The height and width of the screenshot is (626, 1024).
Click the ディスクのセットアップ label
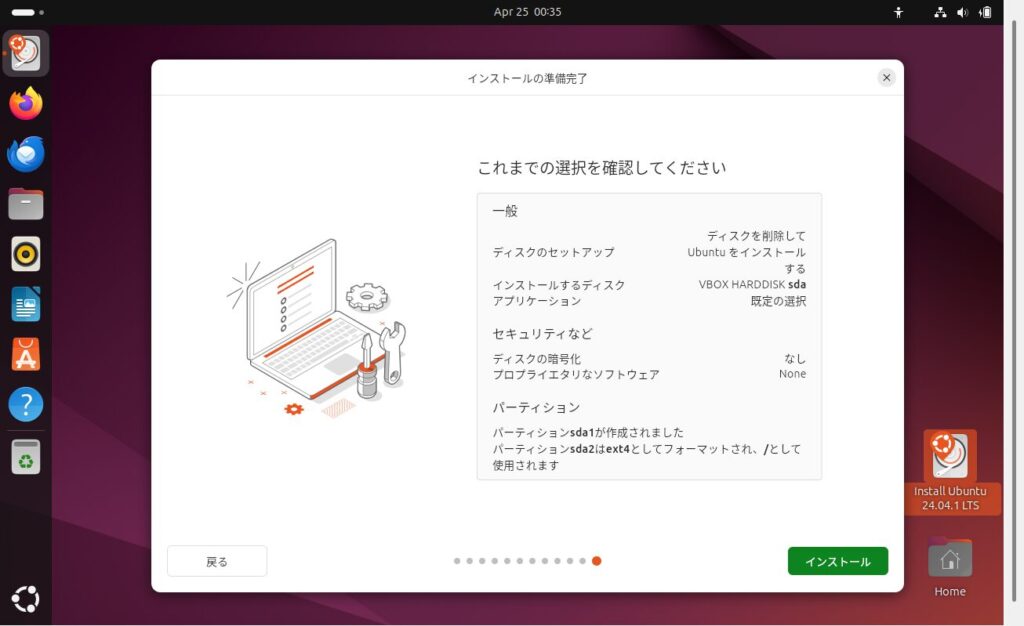pos(553,252)
